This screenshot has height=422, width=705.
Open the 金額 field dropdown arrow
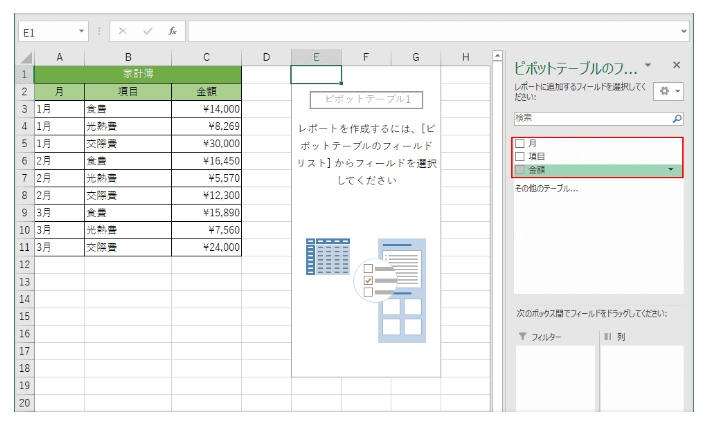click(x=670, y=170)
